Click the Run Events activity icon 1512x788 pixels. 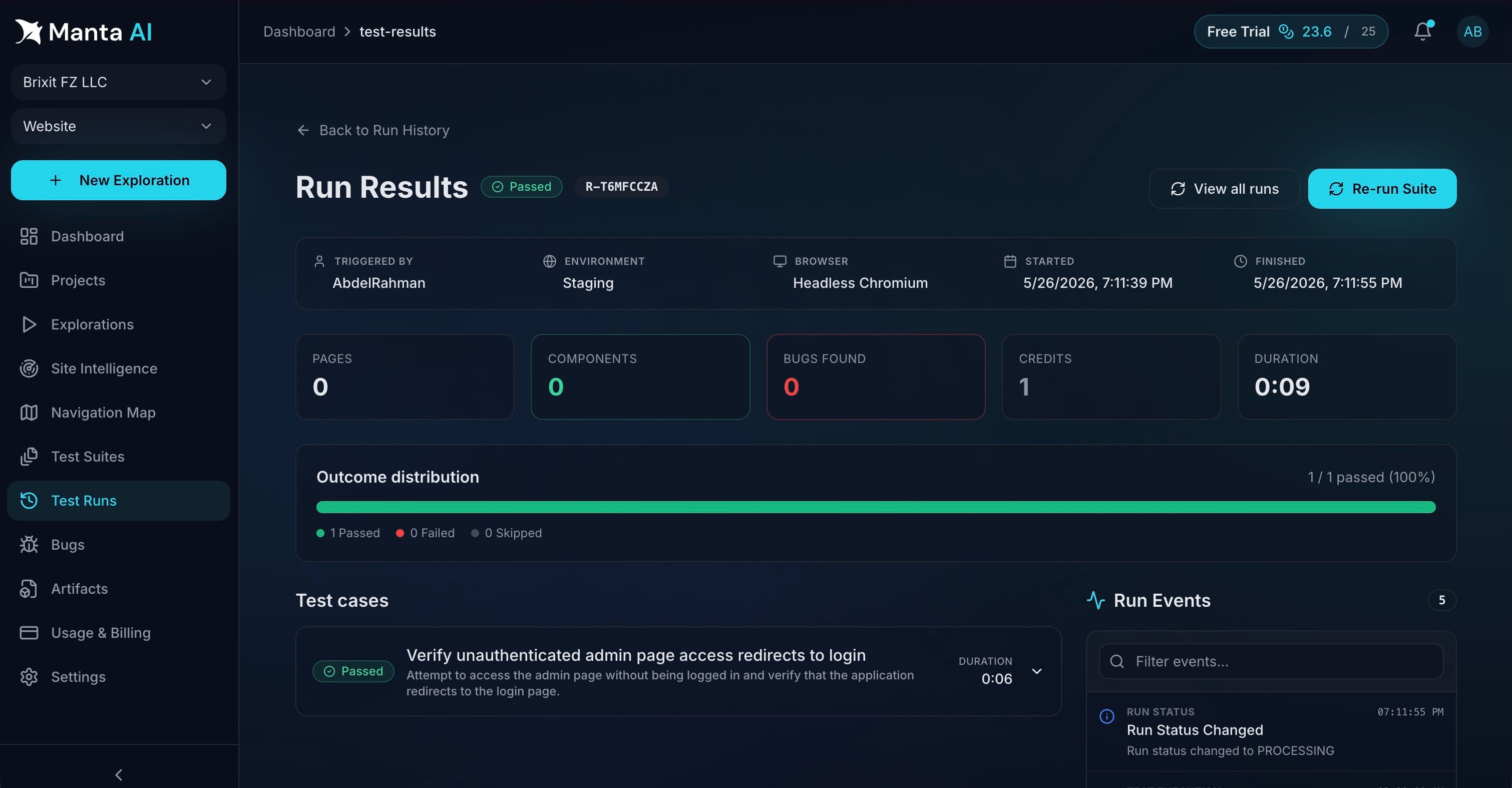pyautogui.click(x=1095, y=600)
